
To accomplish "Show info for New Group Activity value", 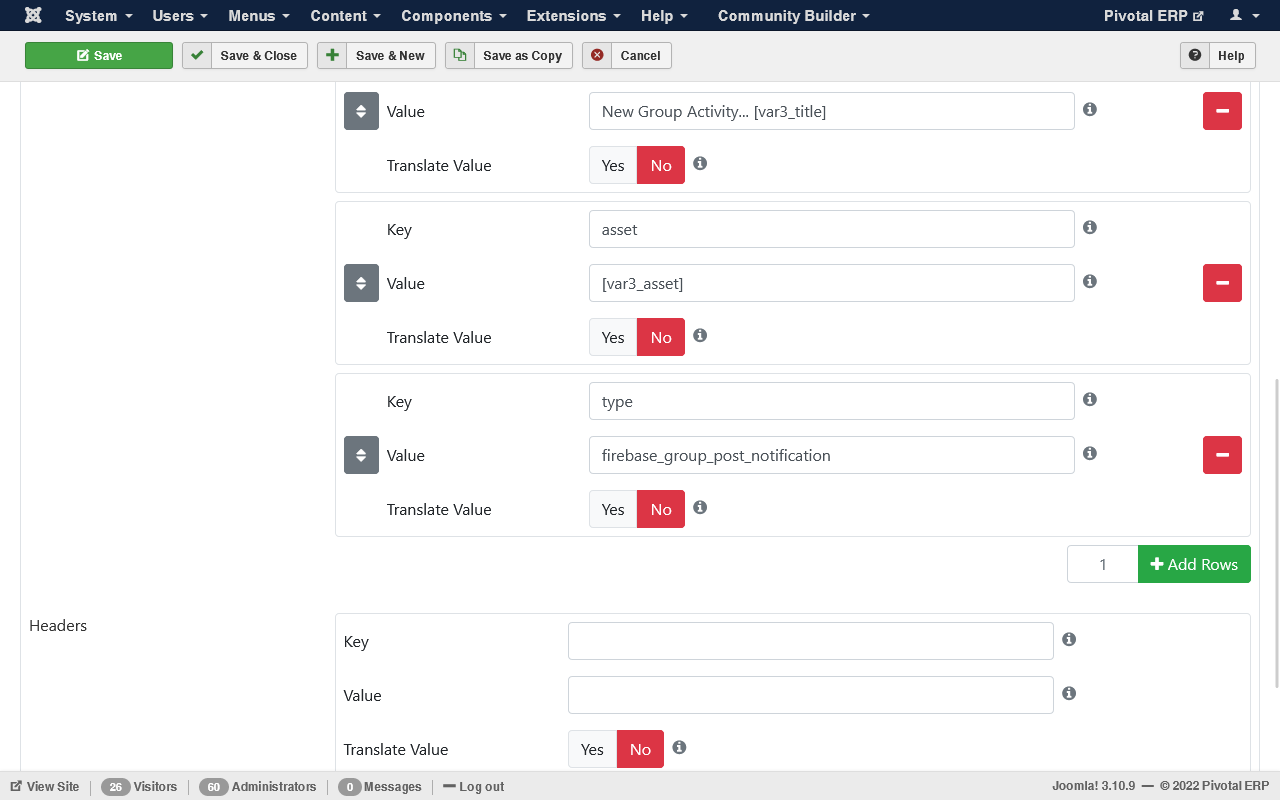I will click(1090, 109).
